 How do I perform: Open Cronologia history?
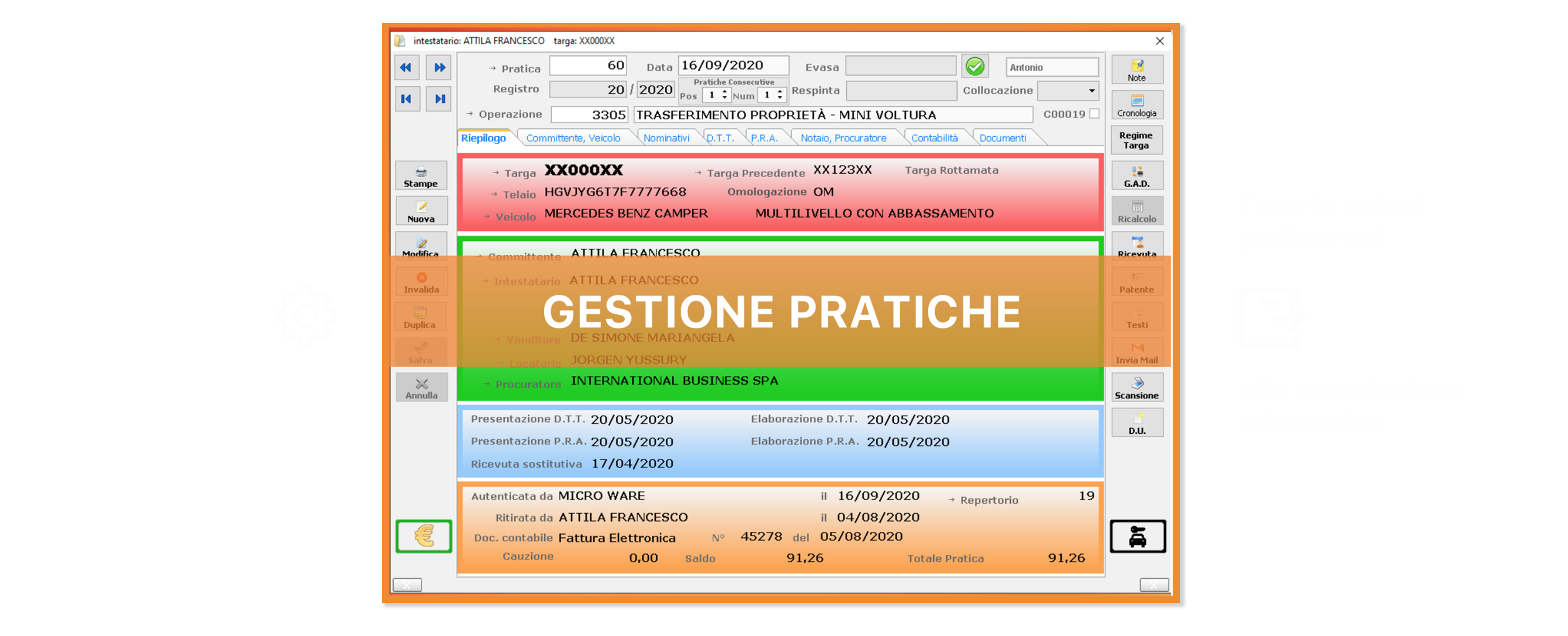pos(1137,105)
